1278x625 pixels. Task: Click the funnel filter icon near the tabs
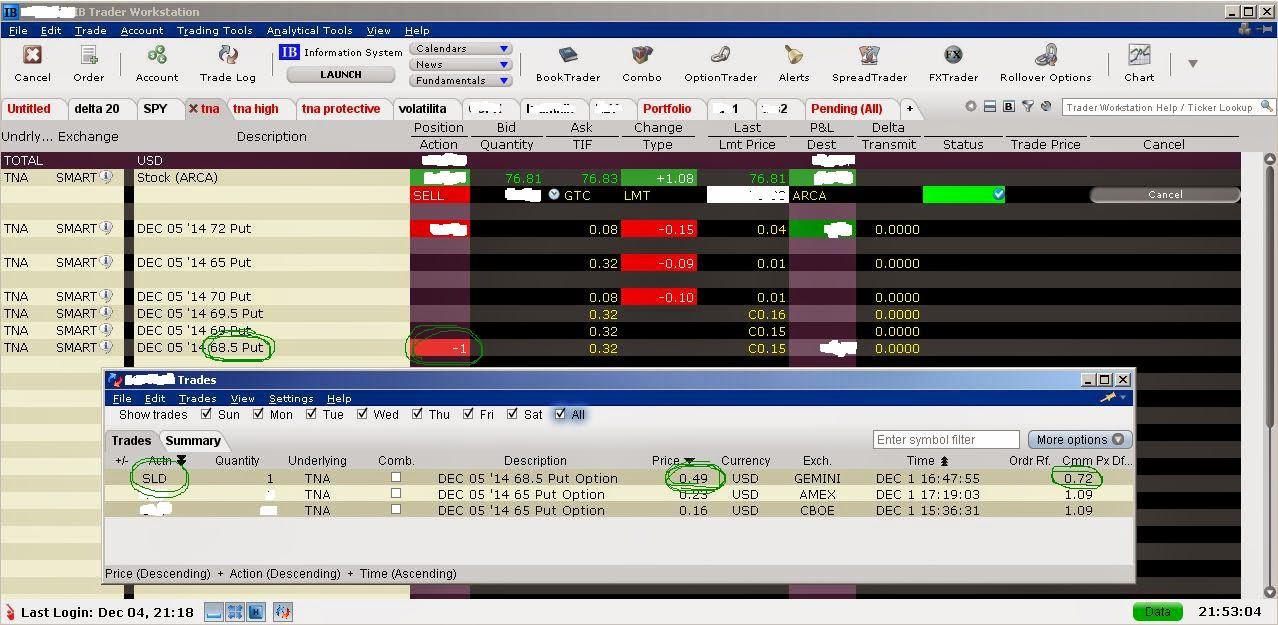[x=1027, y=107]
